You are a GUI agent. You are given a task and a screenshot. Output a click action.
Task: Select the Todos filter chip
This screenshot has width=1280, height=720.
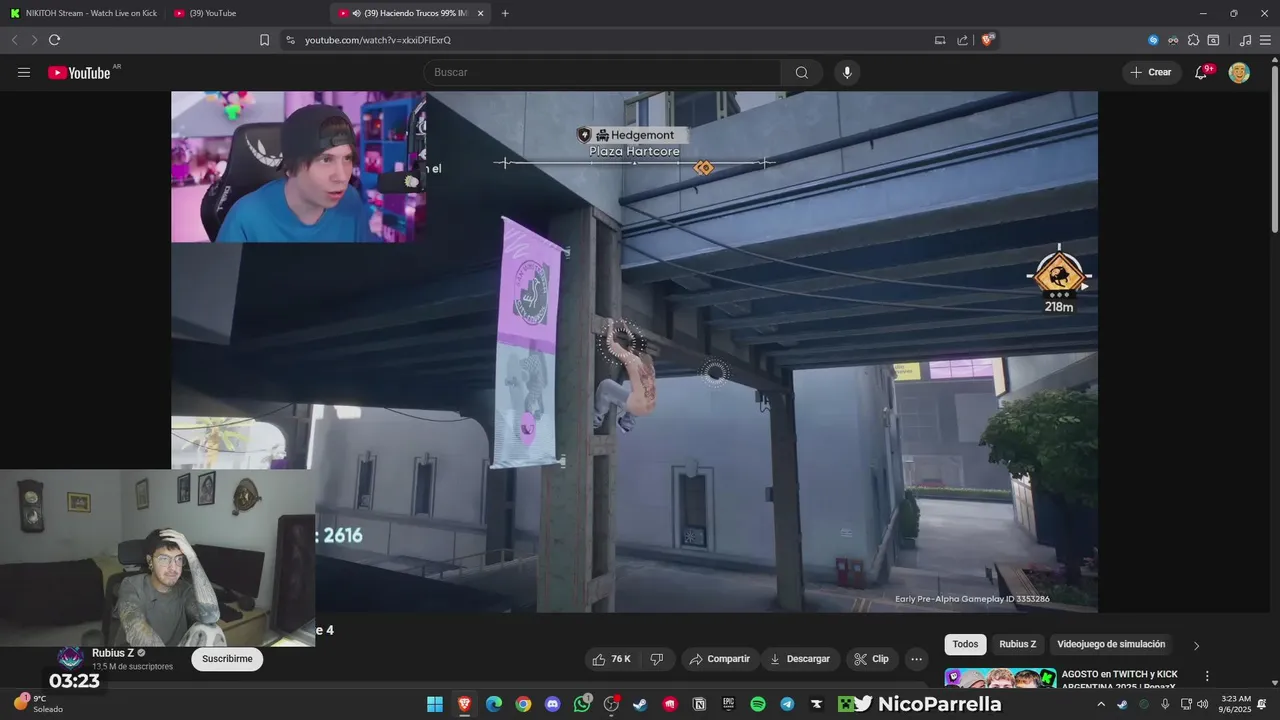coord(965,644)
